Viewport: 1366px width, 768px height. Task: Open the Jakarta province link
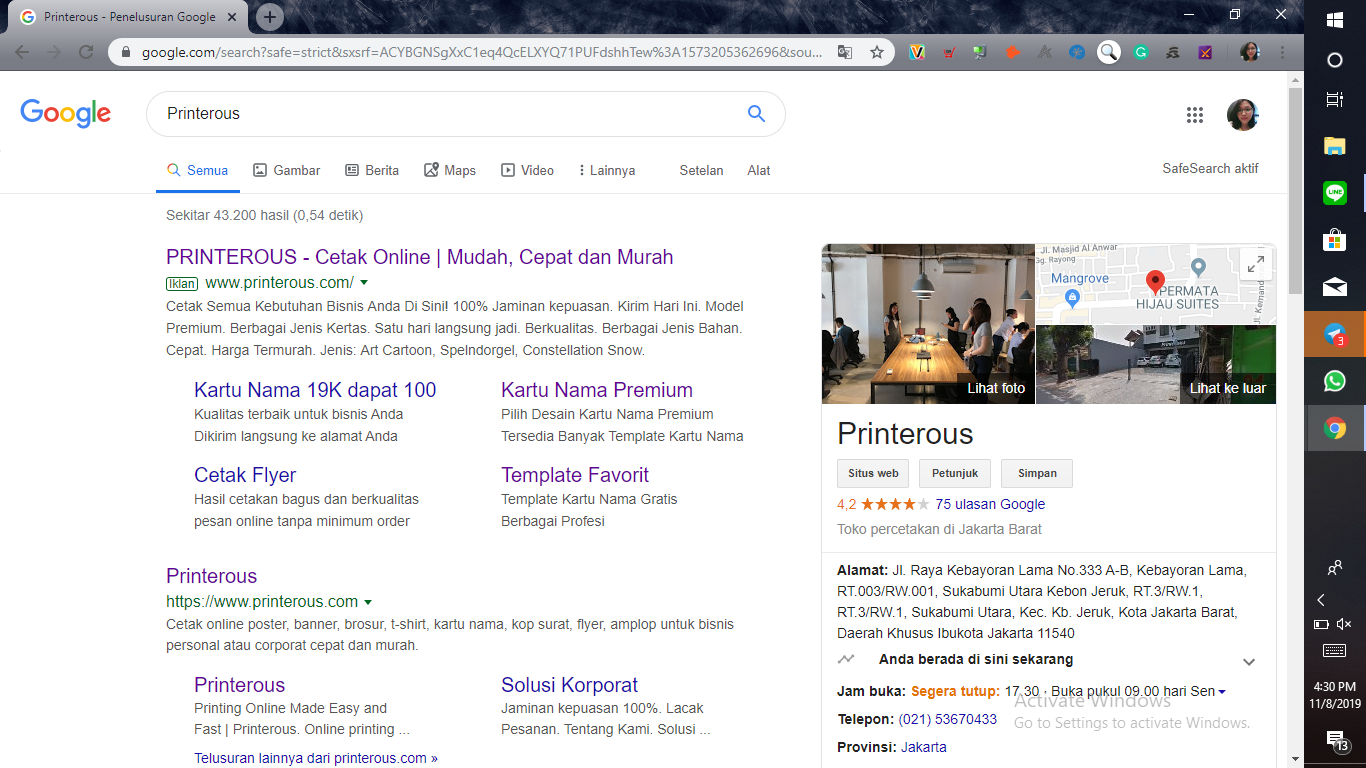pos(923,747)
